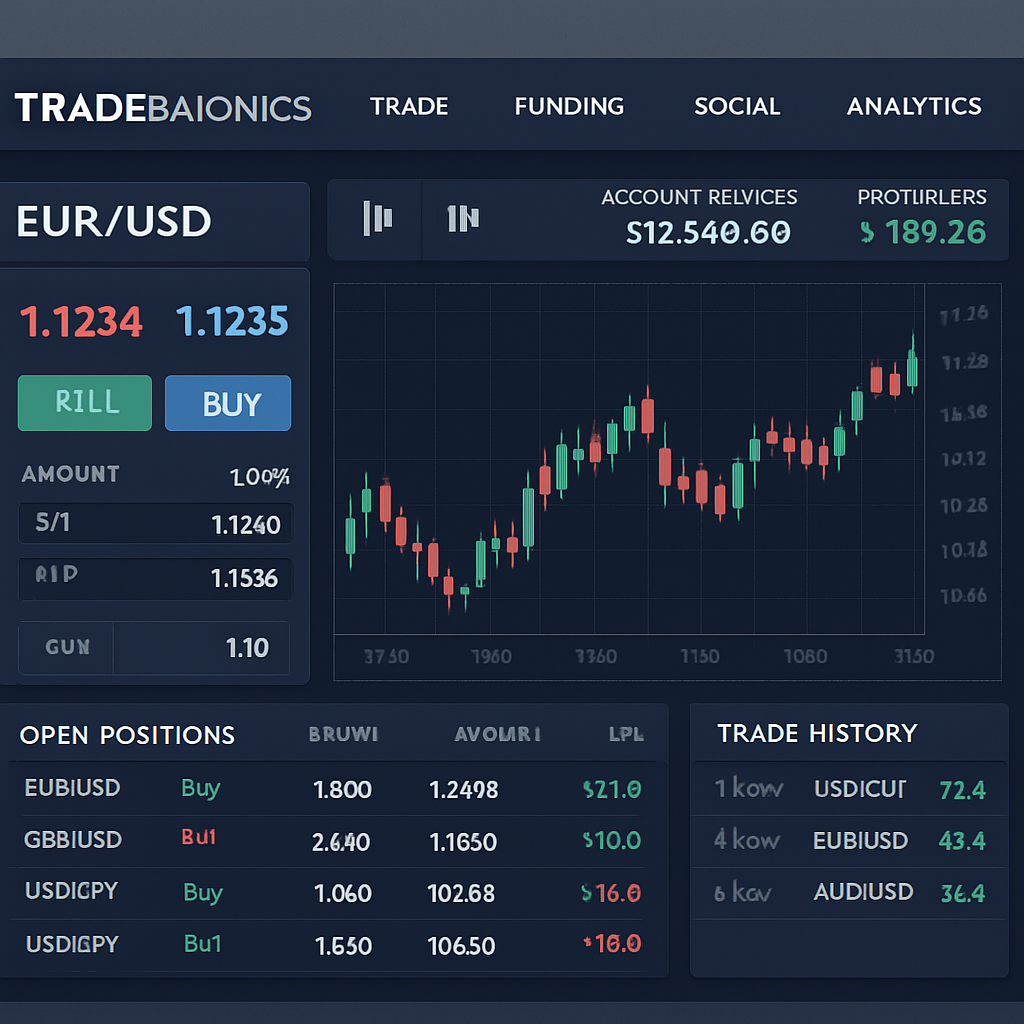Click the red 1.1234 sell price
This screenshot has width=1024, height=1024.
(x=81, y=322)
